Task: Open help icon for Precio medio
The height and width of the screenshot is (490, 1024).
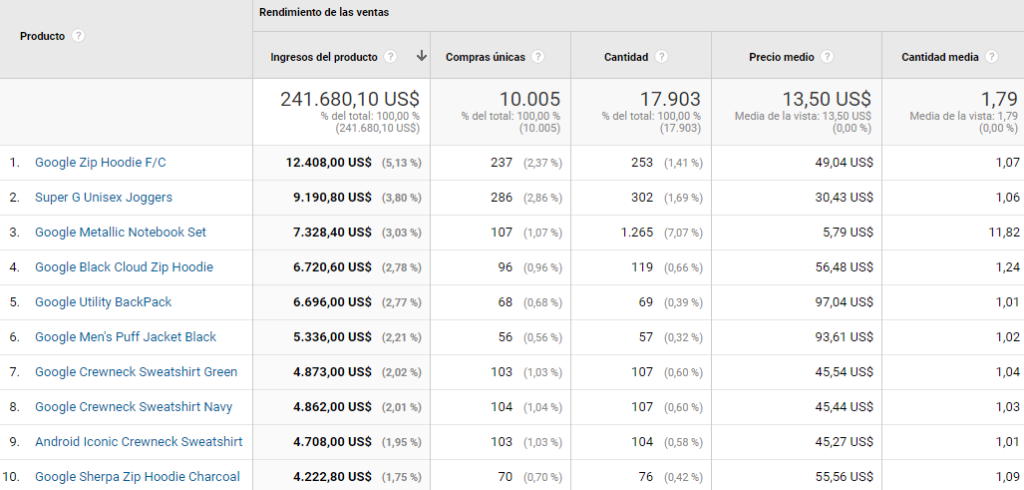Action: [x=827, y=57]
